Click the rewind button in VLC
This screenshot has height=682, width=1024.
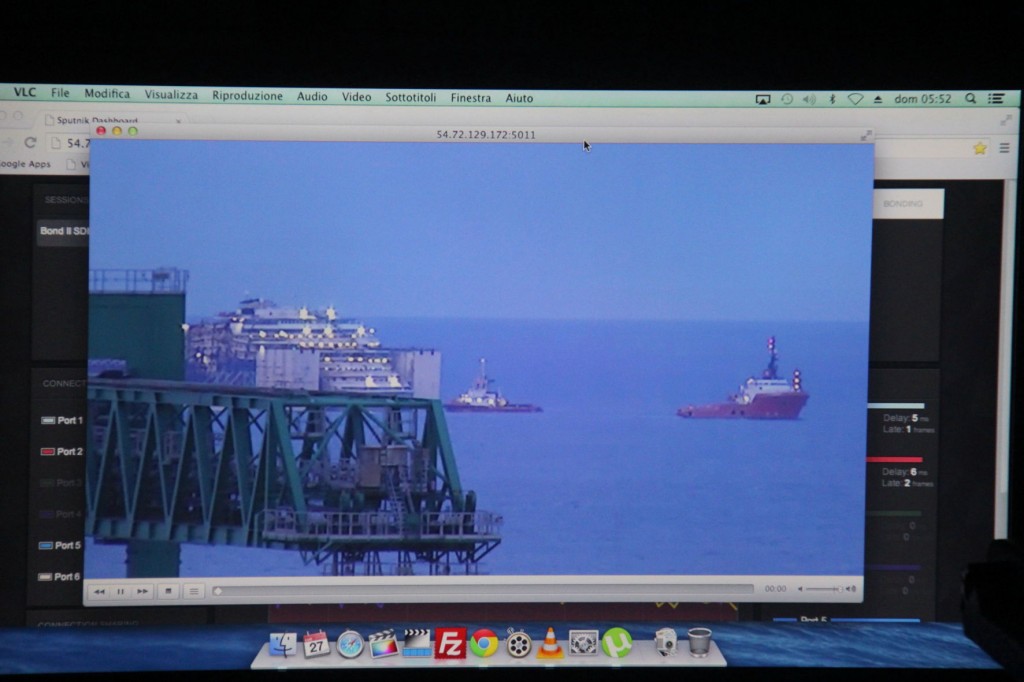(98, 591)
